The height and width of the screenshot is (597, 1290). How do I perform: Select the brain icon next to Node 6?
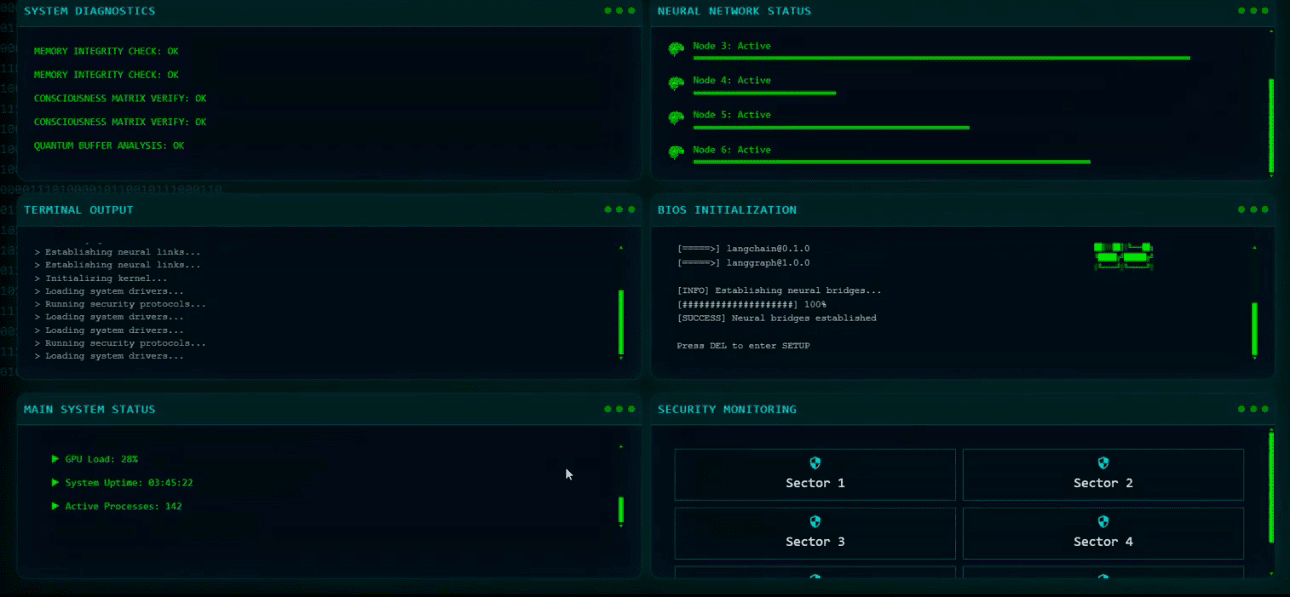676,153
